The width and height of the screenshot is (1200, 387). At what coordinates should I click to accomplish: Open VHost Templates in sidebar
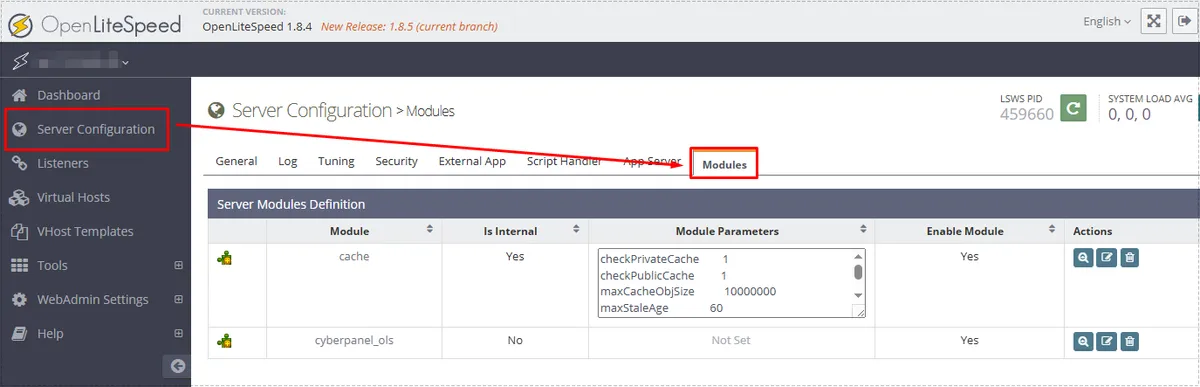[85, 231]
